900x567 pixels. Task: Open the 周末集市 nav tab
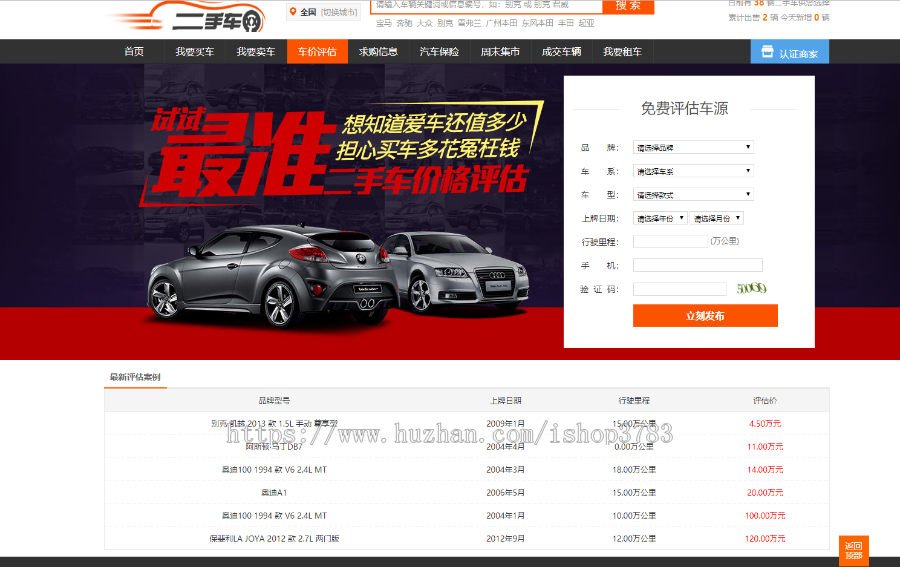click(501, 52)
